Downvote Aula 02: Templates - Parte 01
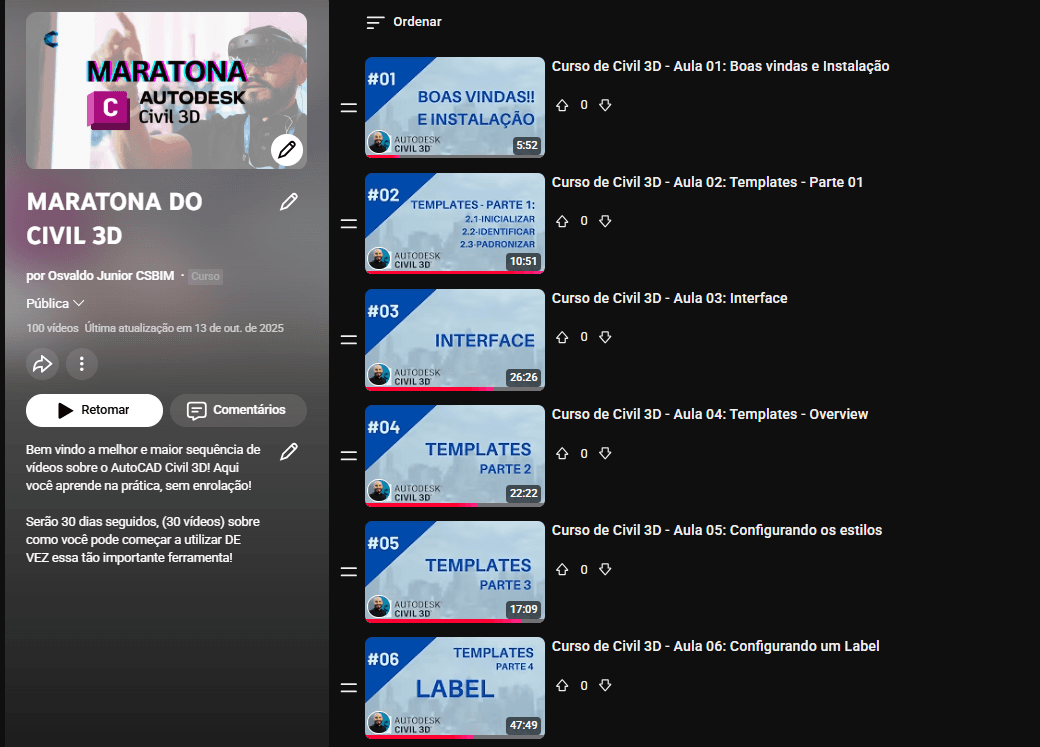Image resolution: width=1040 pixels, height=747 pixels. [x=605, y=221]
